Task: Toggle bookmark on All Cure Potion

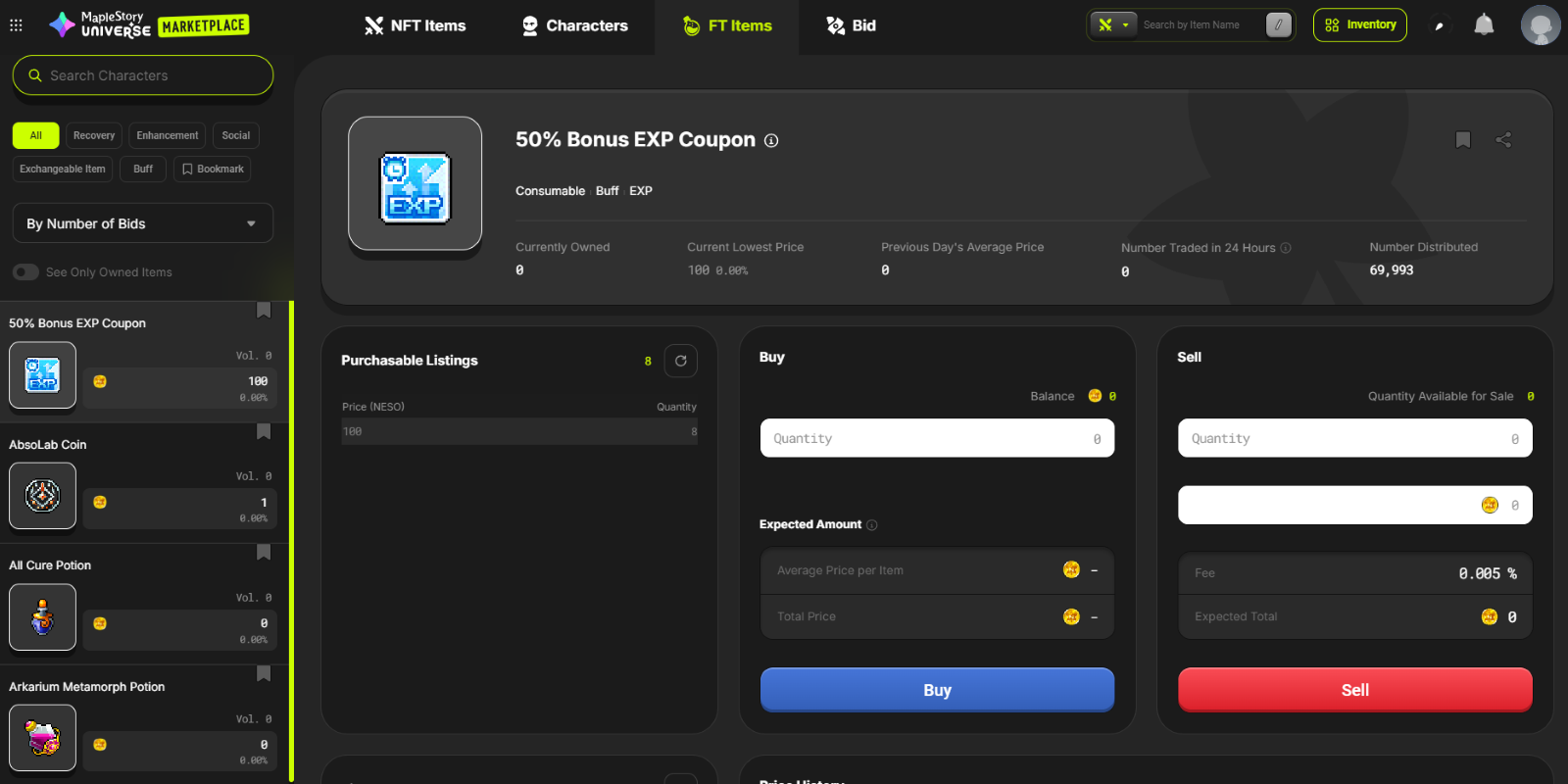Action: (x=263, y=553)
